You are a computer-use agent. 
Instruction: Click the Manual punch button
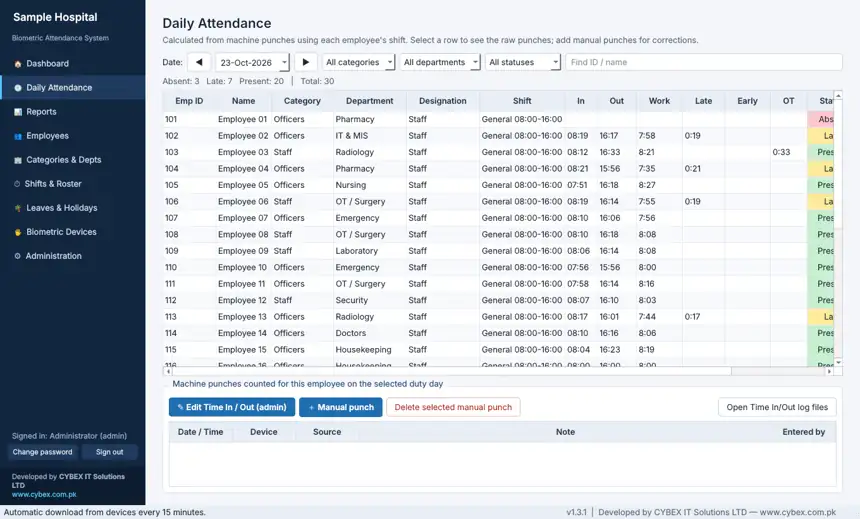click(341, 407)
